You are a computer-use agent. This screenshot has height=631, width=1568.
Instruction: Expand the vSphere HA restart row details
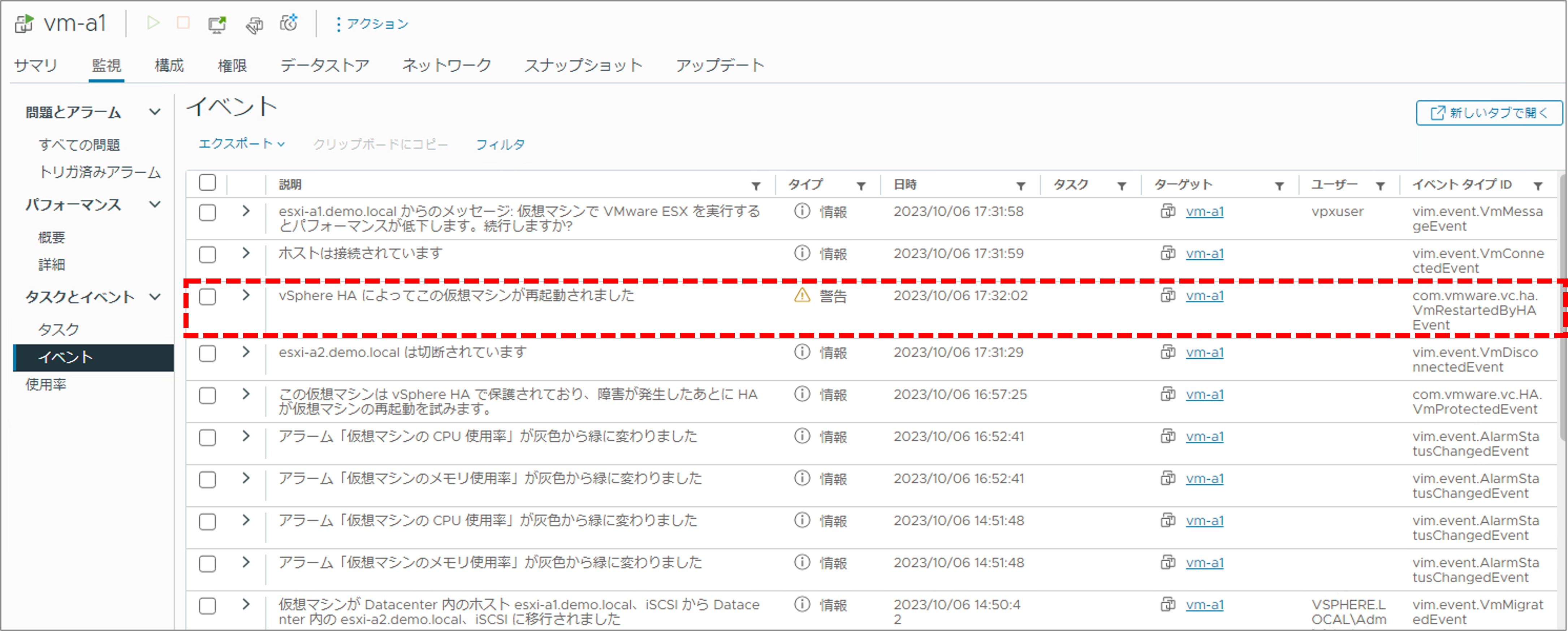point(246,295)
